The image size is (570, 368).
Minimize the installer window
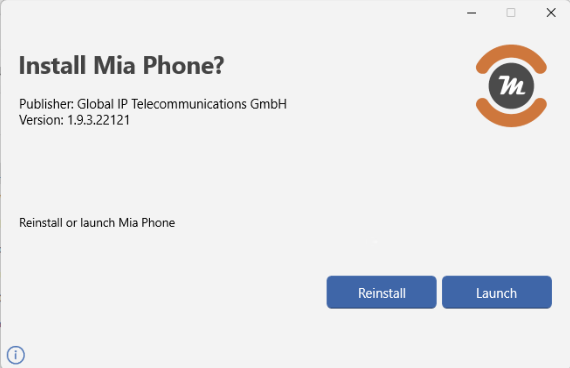tap(471, 13)
